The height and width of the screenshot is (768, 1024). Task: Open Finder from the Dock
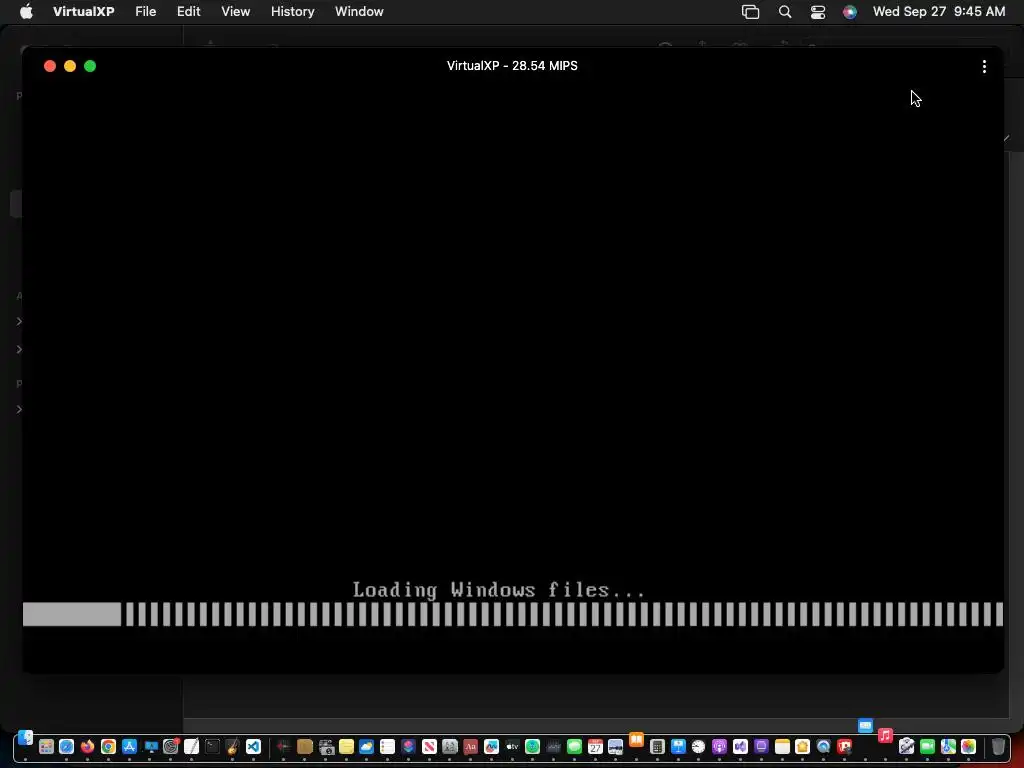coord(25,738)
